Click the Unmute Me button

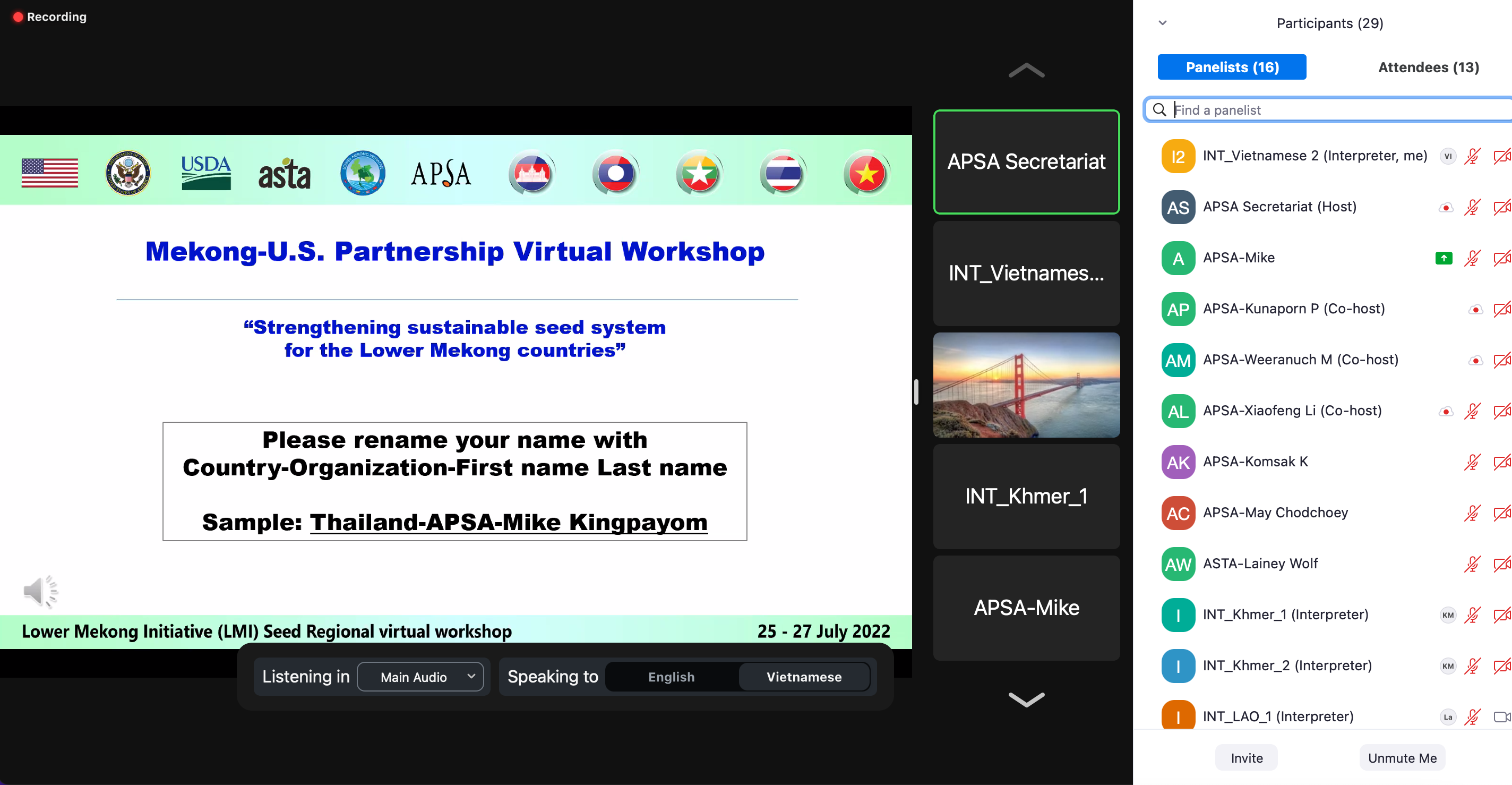(x=1402, y=757)
